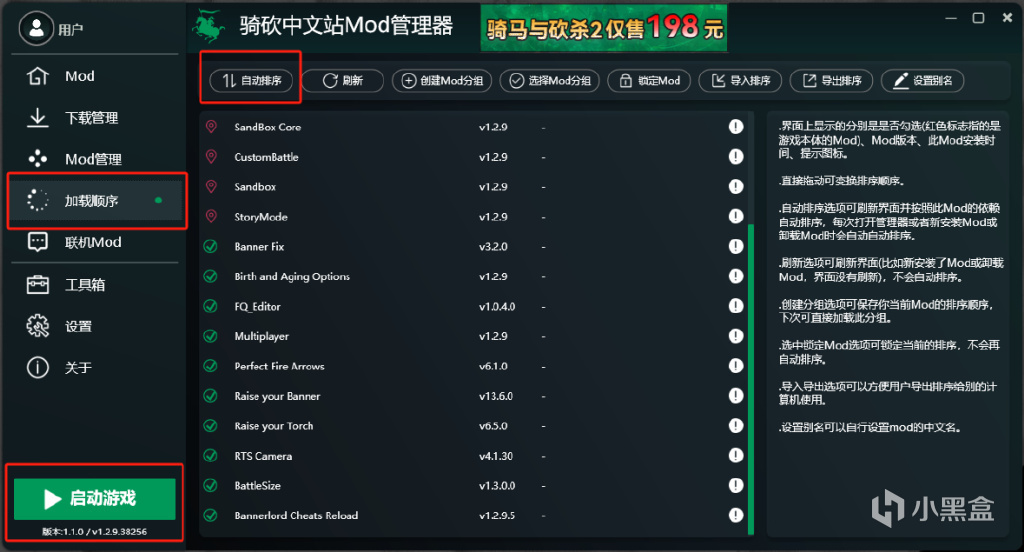Click Raise your Banner alert icon

pos(736,396)
